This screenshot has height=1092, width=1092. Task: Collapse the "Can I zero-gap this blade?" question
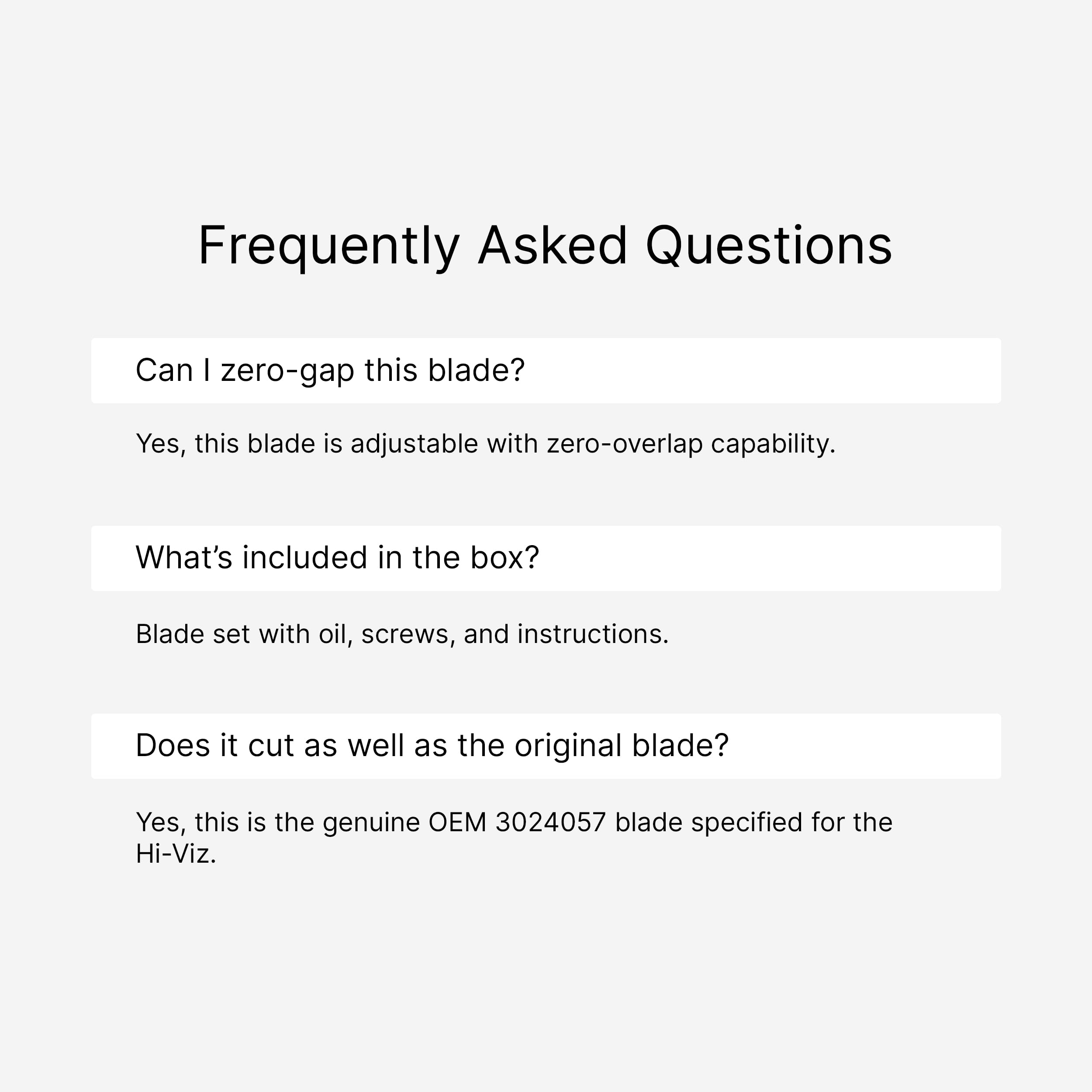546,371
